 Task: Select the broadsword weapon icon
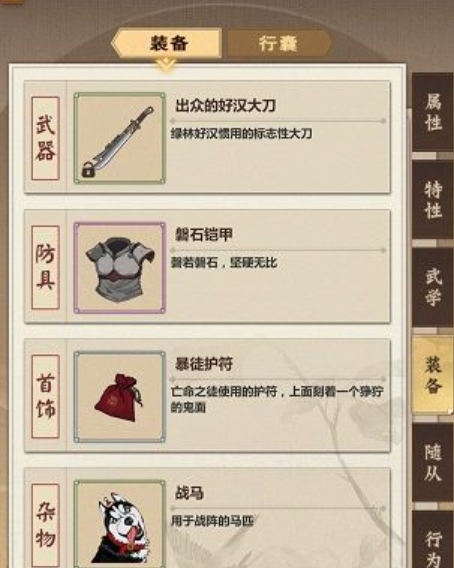click(120, 138)
